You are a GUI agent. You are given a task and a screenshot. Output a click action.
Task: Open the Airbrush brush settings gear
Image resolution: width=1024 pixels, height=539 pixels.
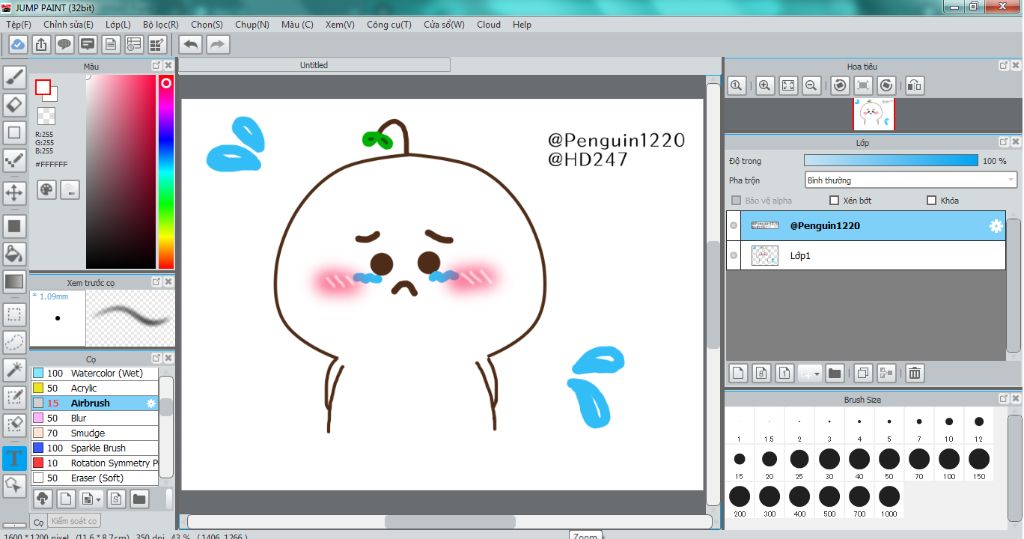pyautogui.click(x=151, y=403)
